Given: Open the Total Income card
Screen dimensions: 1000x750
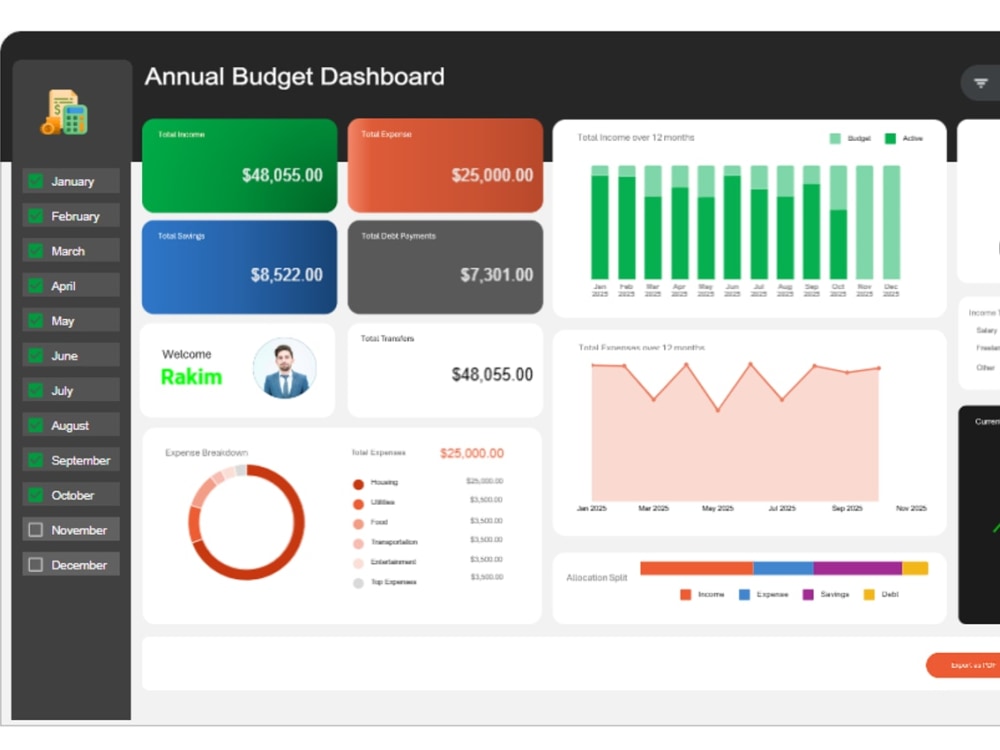Looking at the screenshot, I should coord(239,166).
